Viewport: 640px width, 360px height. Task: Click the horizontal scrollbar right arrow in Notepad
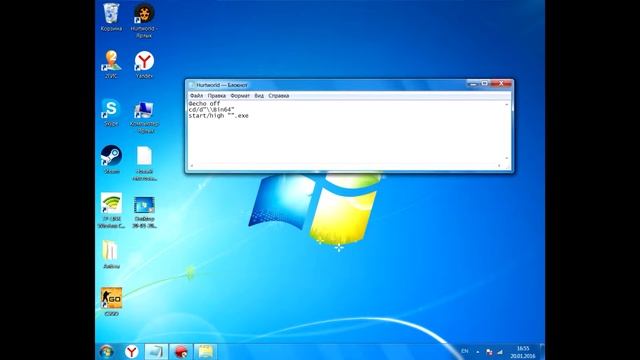point(499,166)
